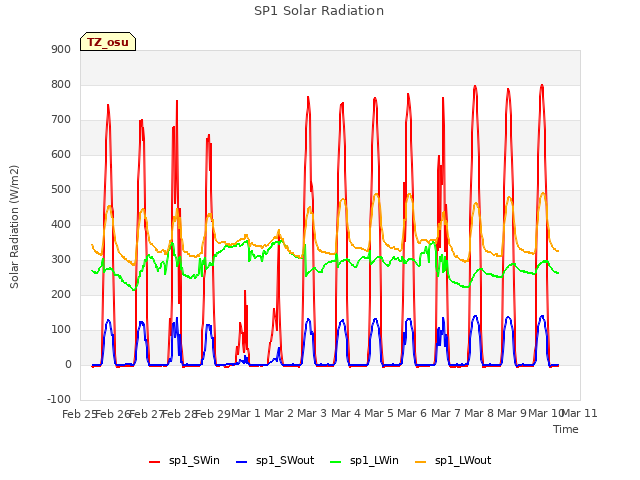The width and height of the screenshot is (640, 480).
Task: Click the 900 y-axis tick label
Action: (x=61, y=49)
